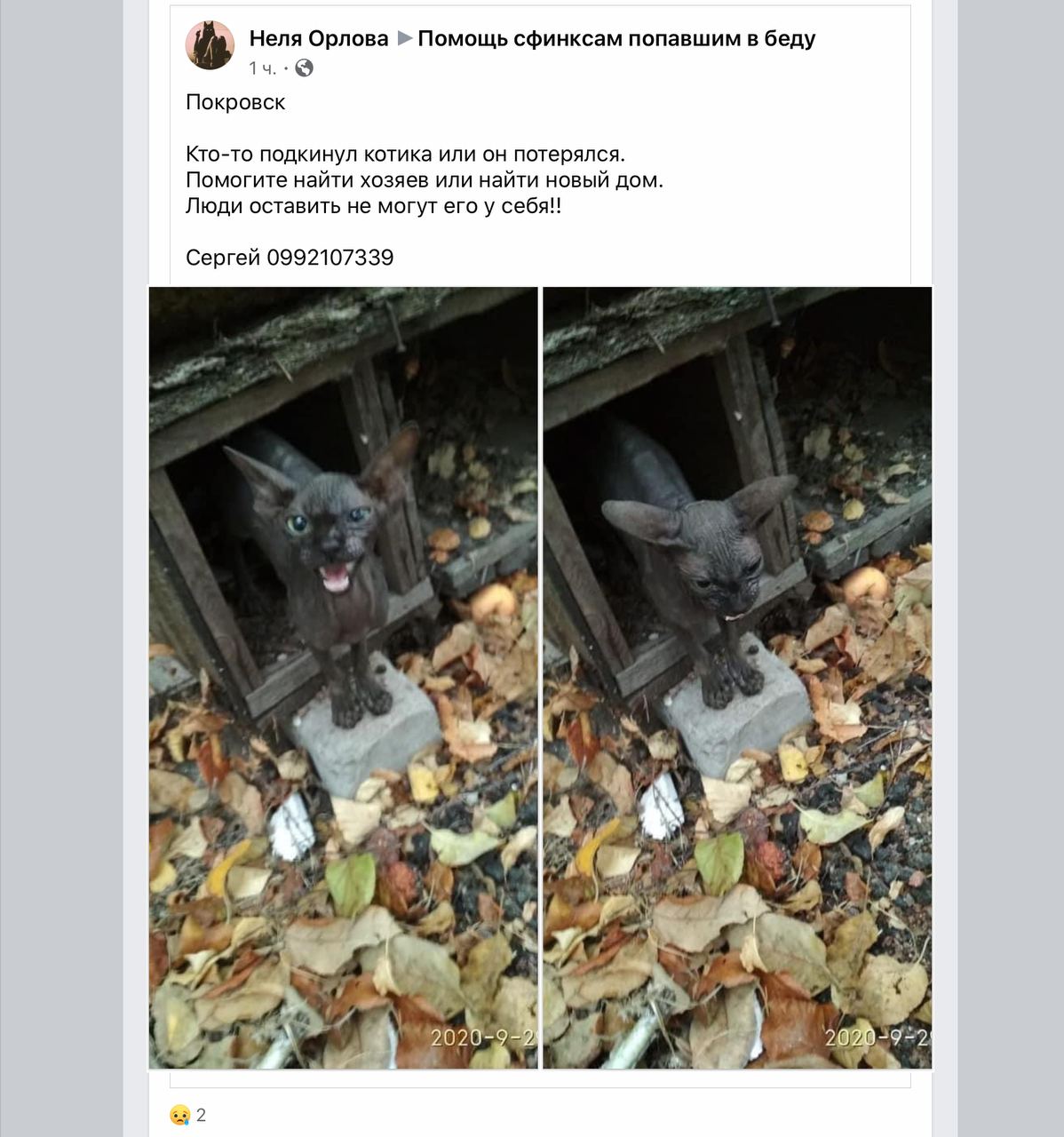Click the sad crying reaction emoji

pyautogui.click(x=179, y=1115)
